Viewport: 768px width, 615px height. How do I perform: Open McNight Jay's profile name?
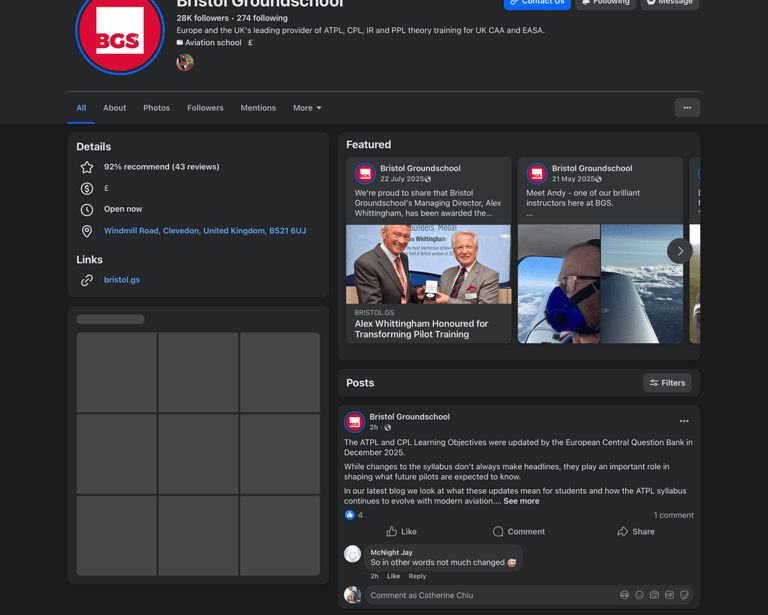391,552
